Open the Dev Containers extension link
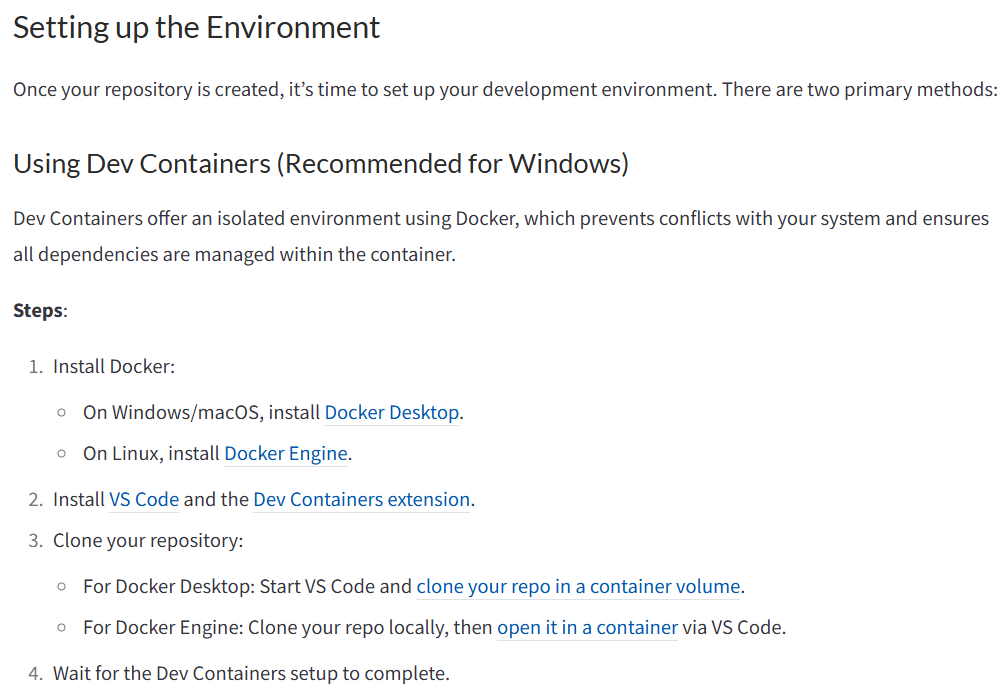 coord(361,500)
